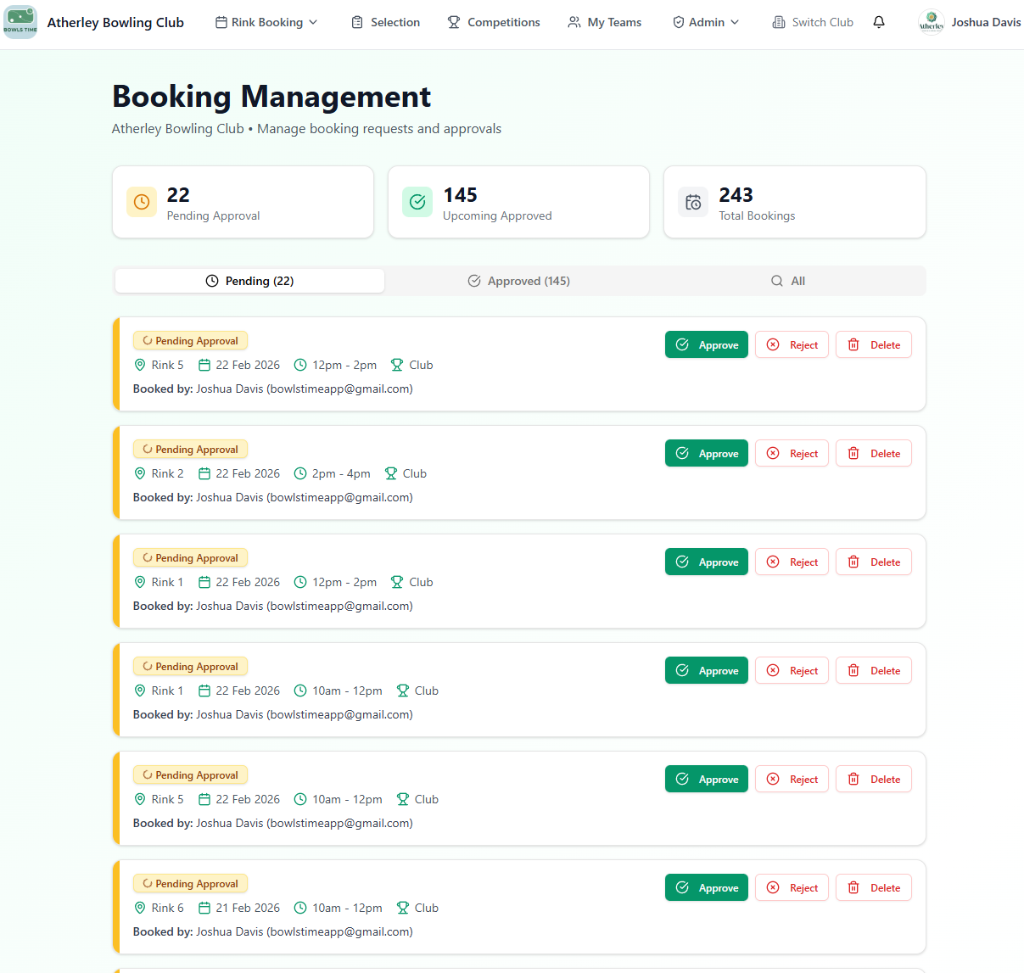This screenshot has height=973, width=1024.
Task: Approve Rink 5 12pm - 2pm booking
Action: (707, 345)
